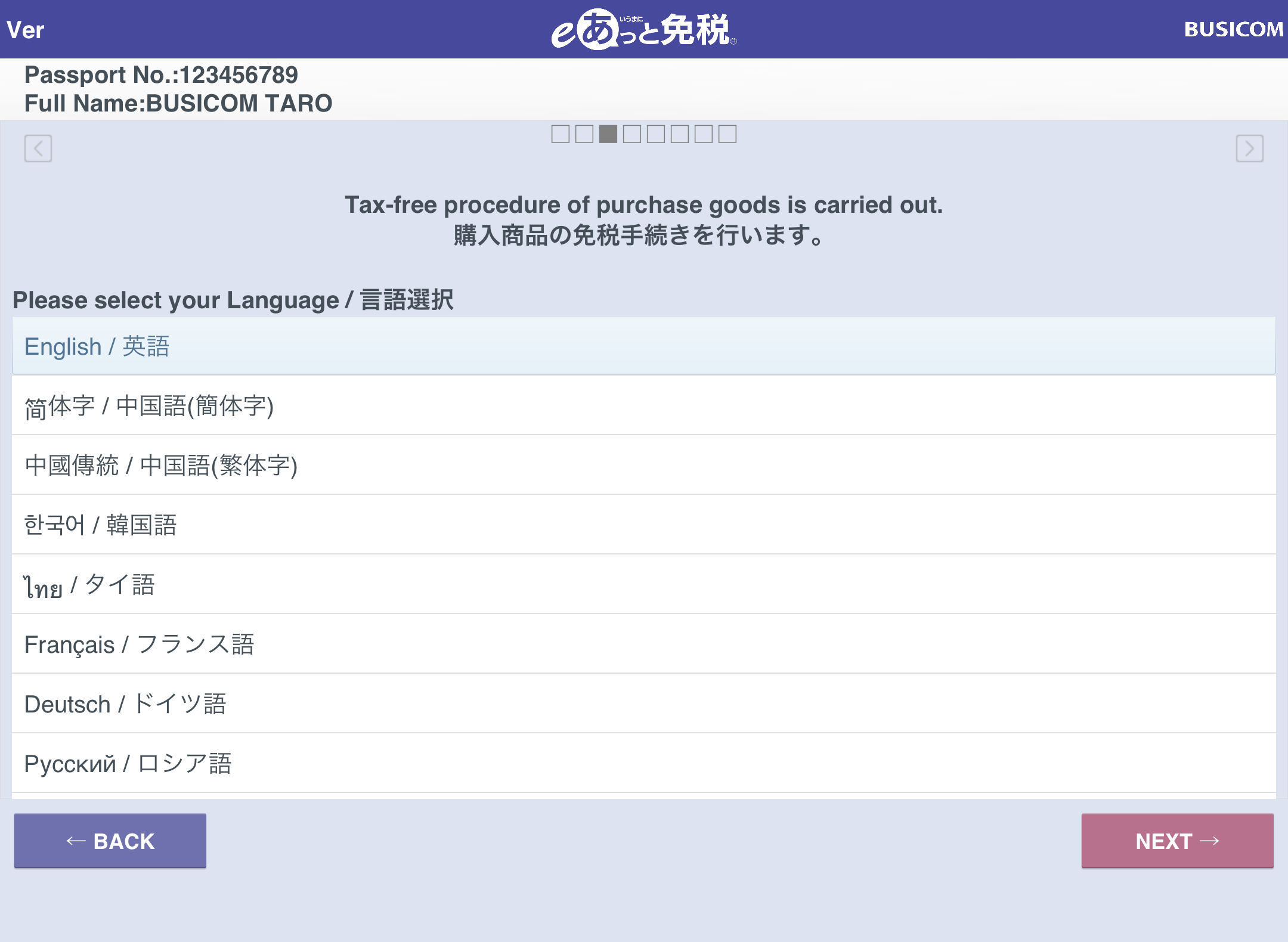Select the fourth progress step square

click(x=631, y=134)
